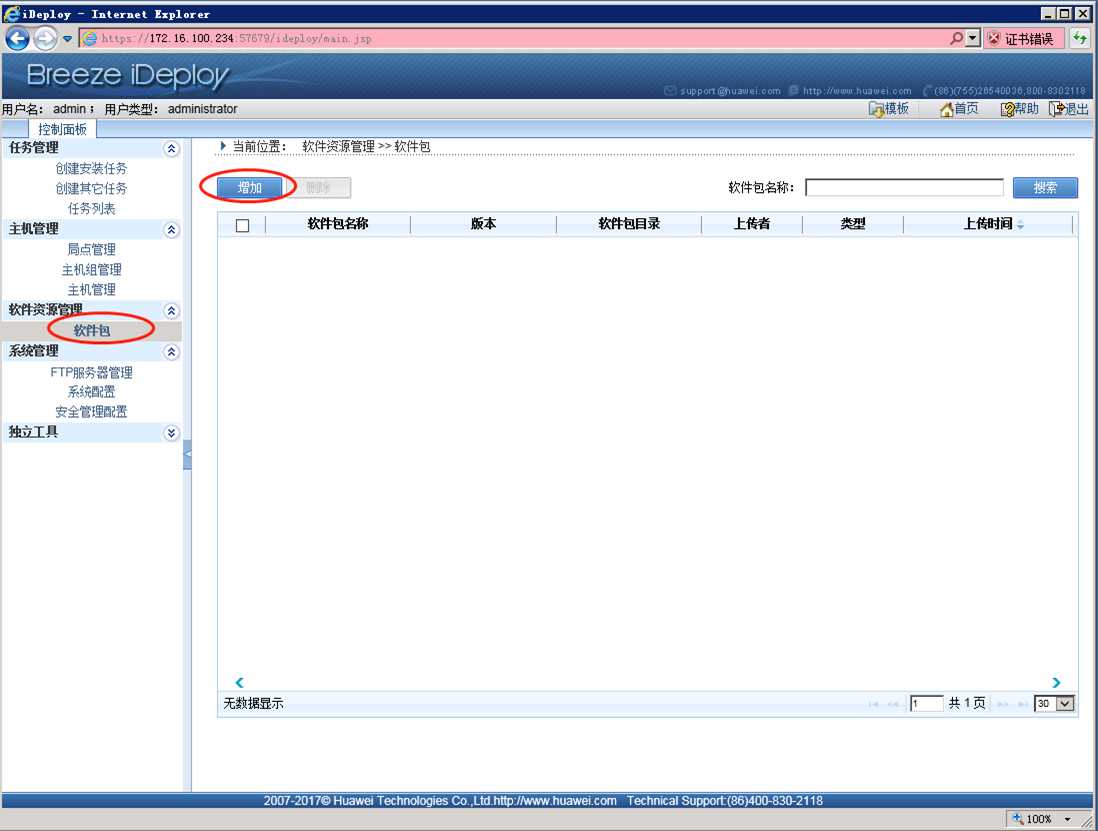Click the page number input box
1098x831 pixels.
(926, 704)
